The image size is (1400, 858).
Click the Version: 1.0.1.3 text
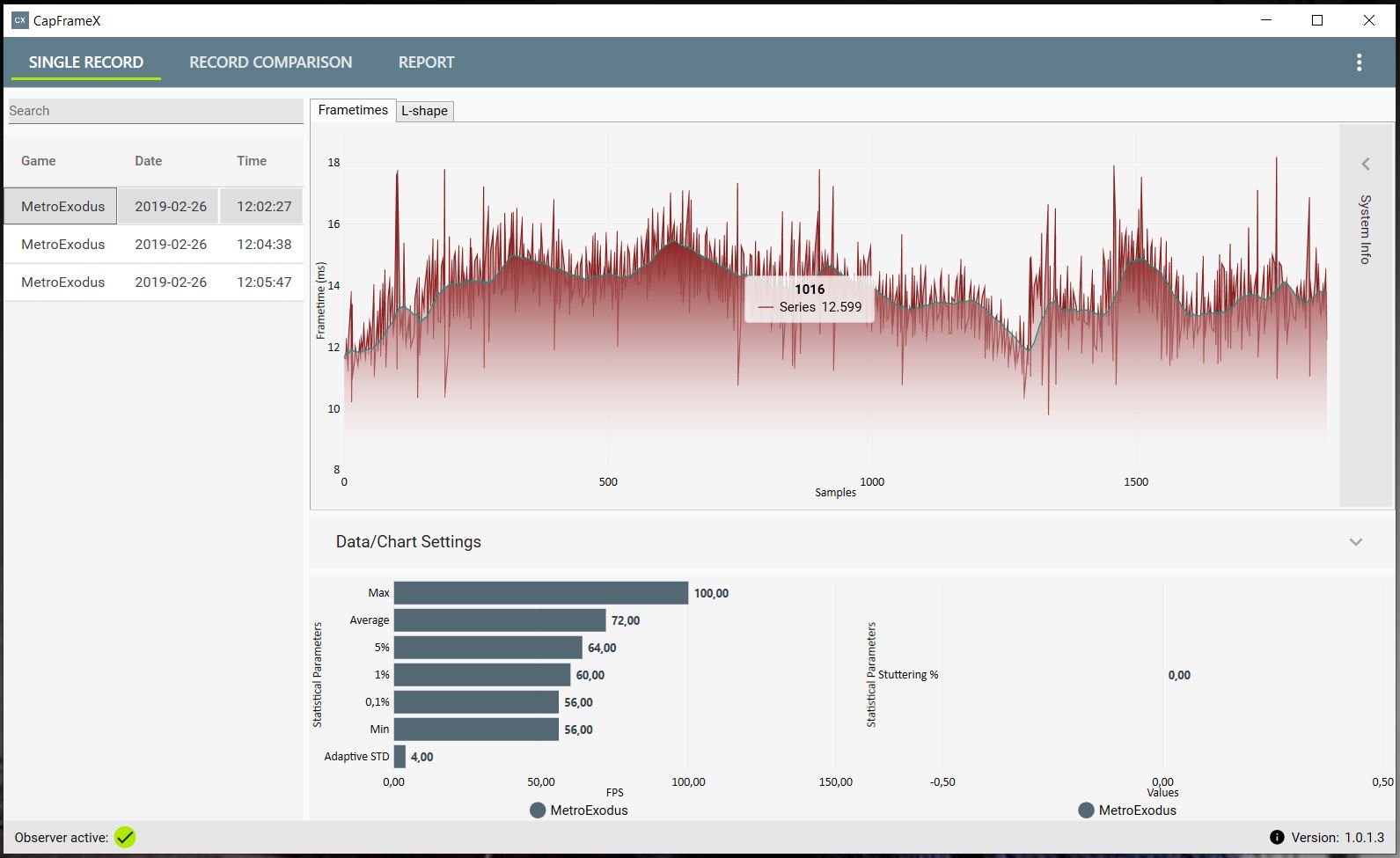(x=1338, y=838)
